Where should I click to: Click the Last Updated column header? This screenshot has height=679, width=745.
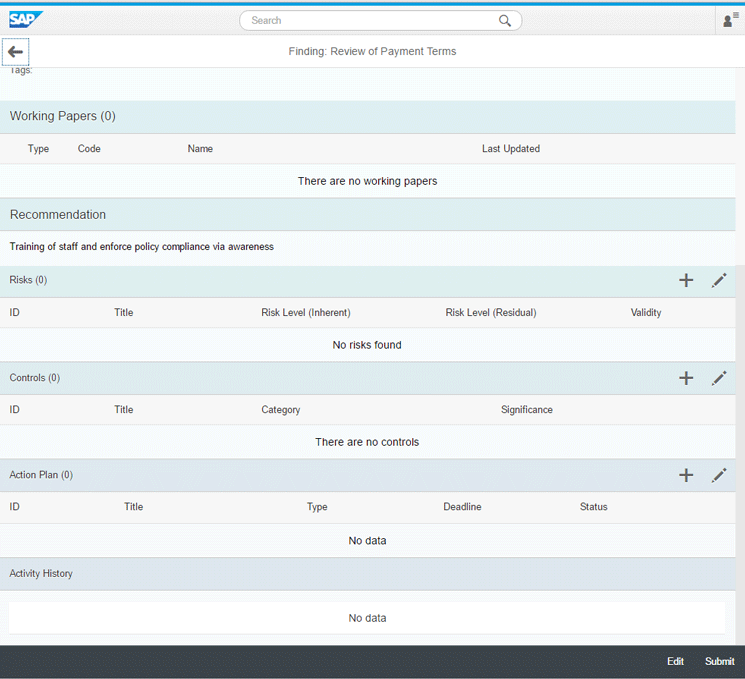click(x=511, y=149)
